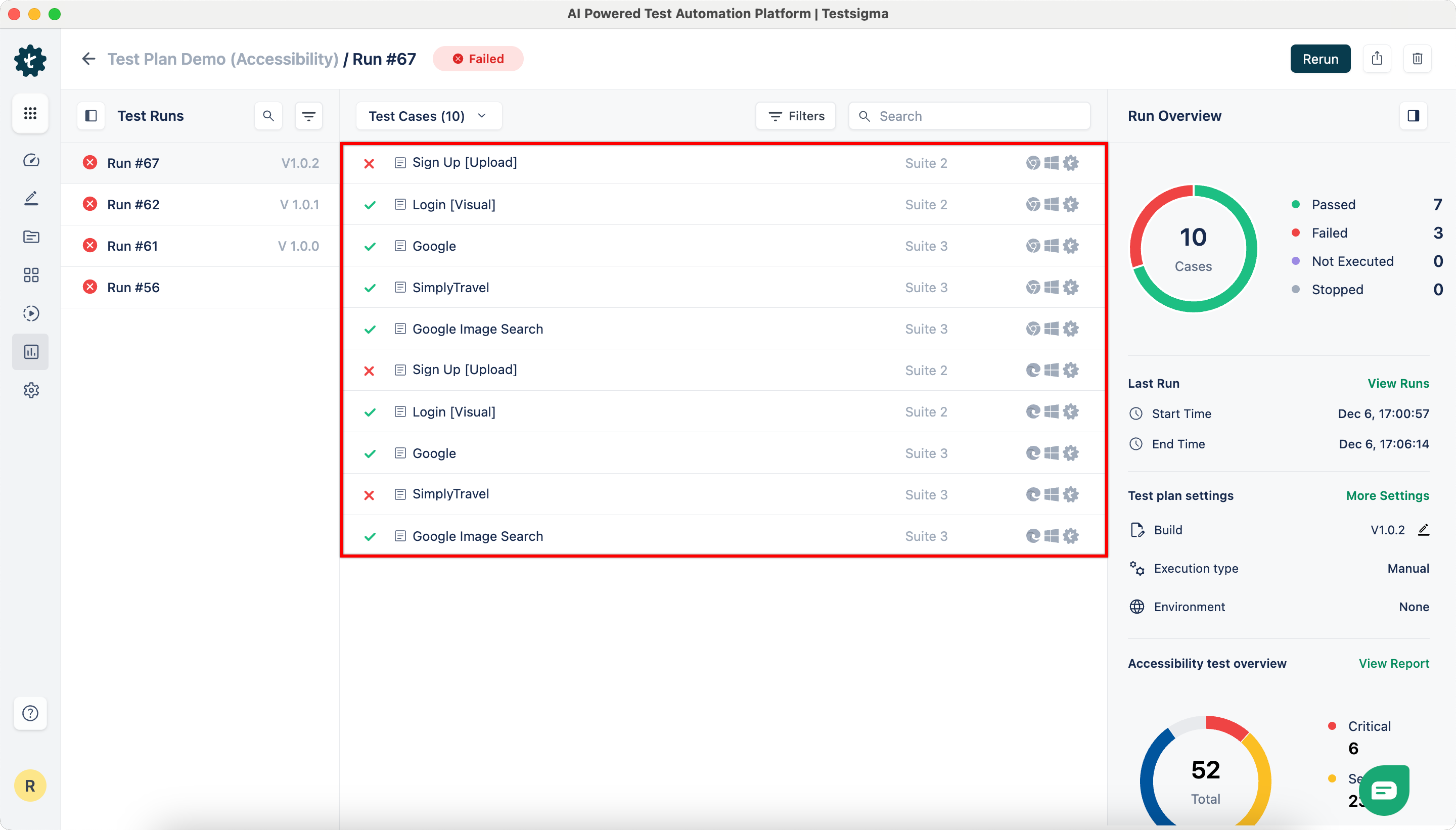
Task: Open the Testsigma dashboard icon in sidebar
Action: (x=31, y=161)
